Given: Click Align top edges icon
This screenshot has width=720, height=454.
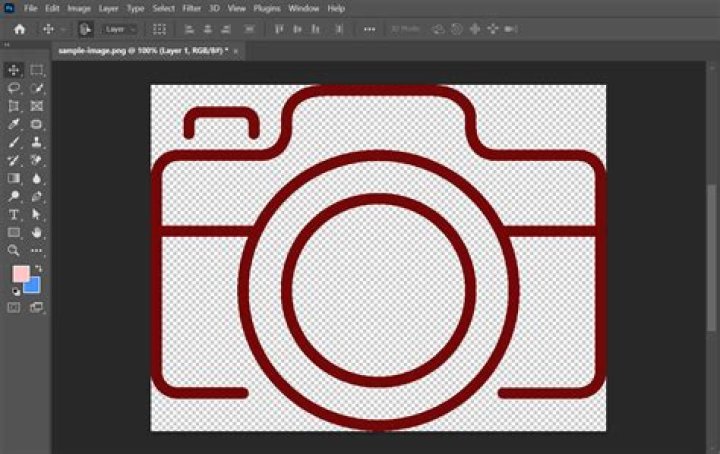Looking at the screenshot, I should [x=279, y=29].
